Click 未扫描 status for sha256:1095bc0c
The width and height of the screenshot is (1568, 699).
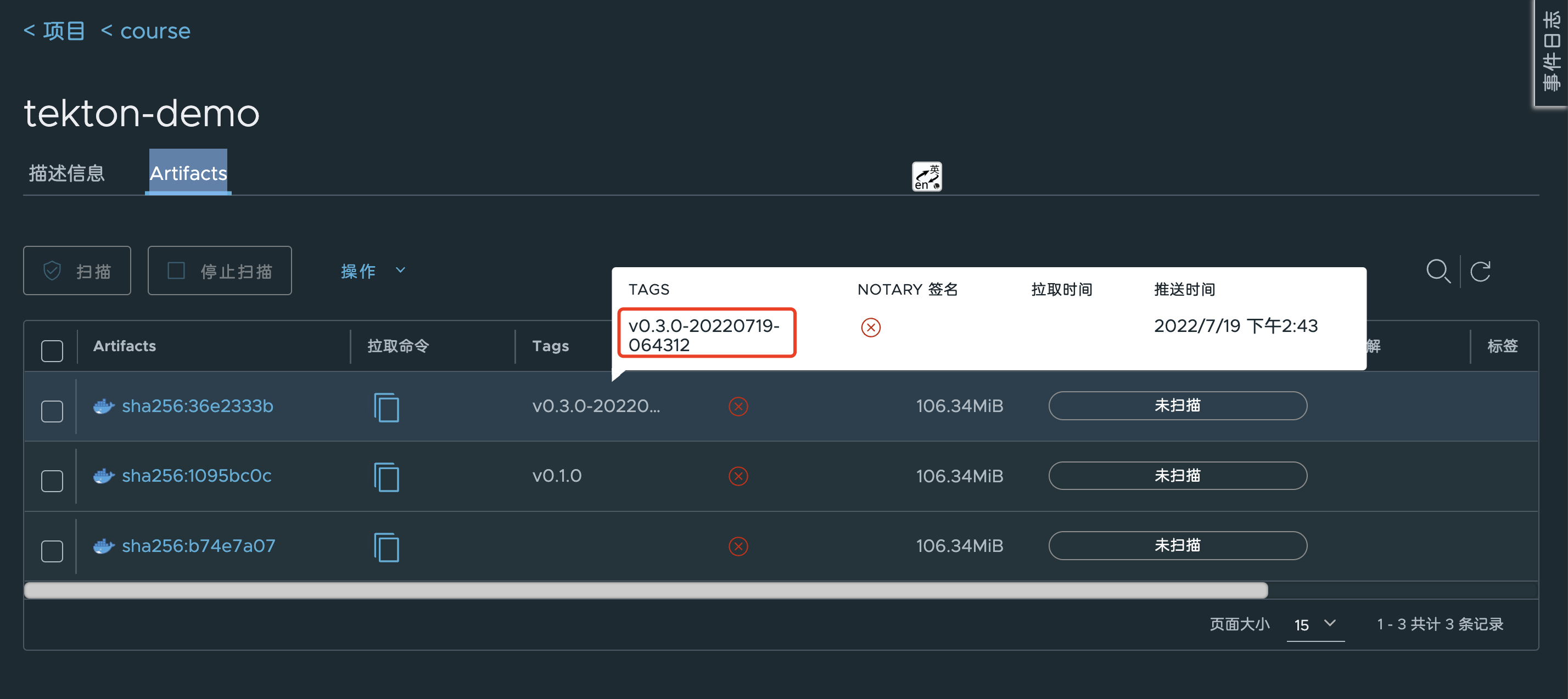(1177, 476)
